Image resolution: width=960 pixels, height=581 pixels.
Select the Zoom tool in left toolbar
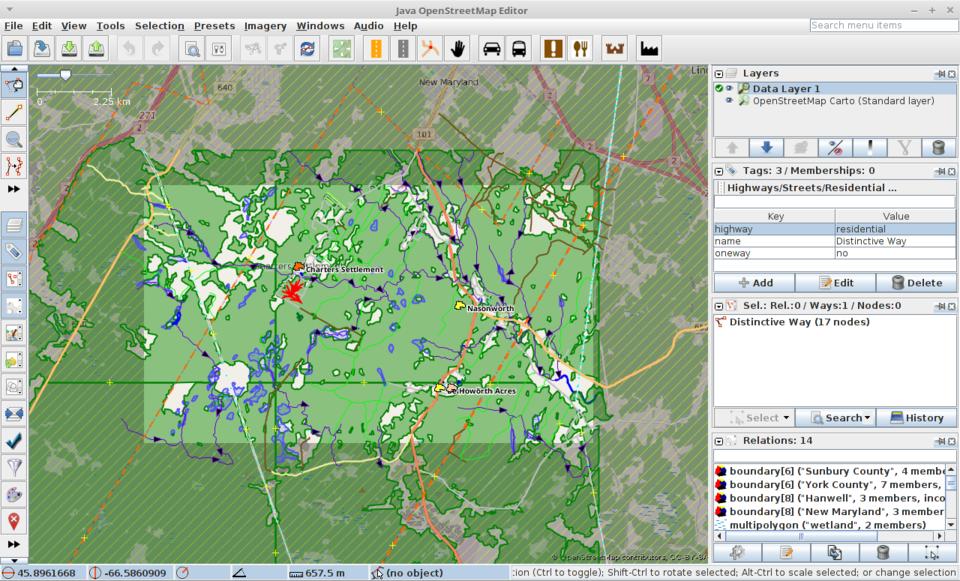click(14, 140)
